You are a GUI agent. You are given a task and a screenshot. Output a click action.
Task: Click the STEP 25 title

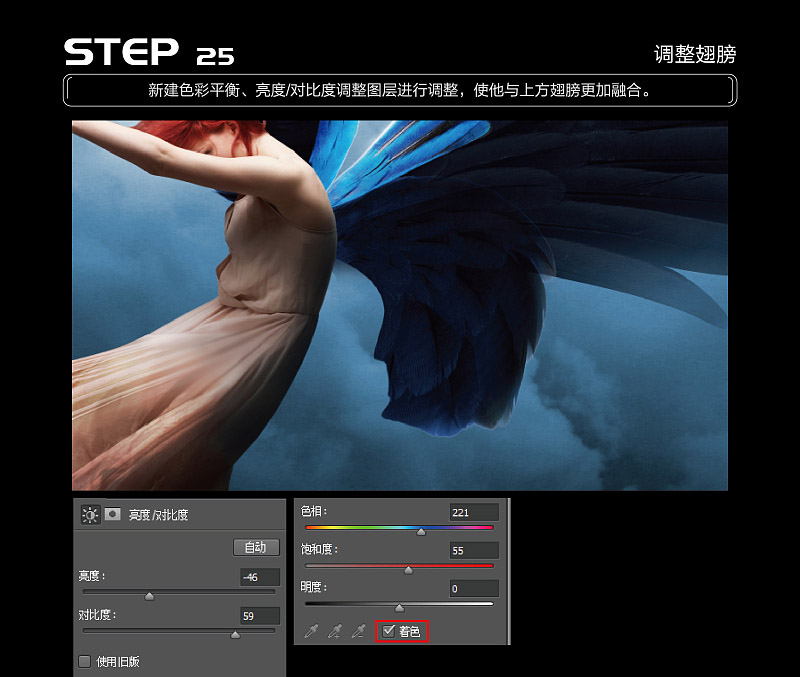pyautogui.click(x=149, y=52)
